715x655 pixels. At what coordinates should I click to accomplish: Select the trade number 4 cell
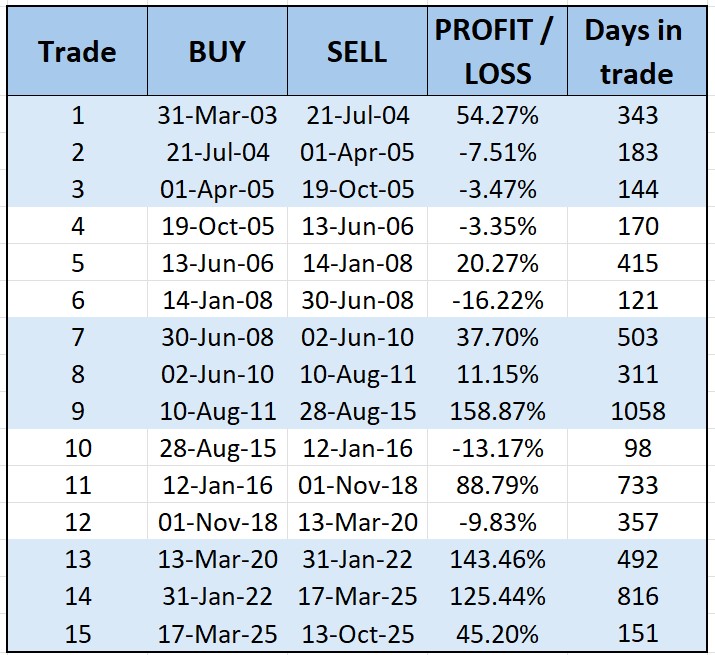coord(78,226)
